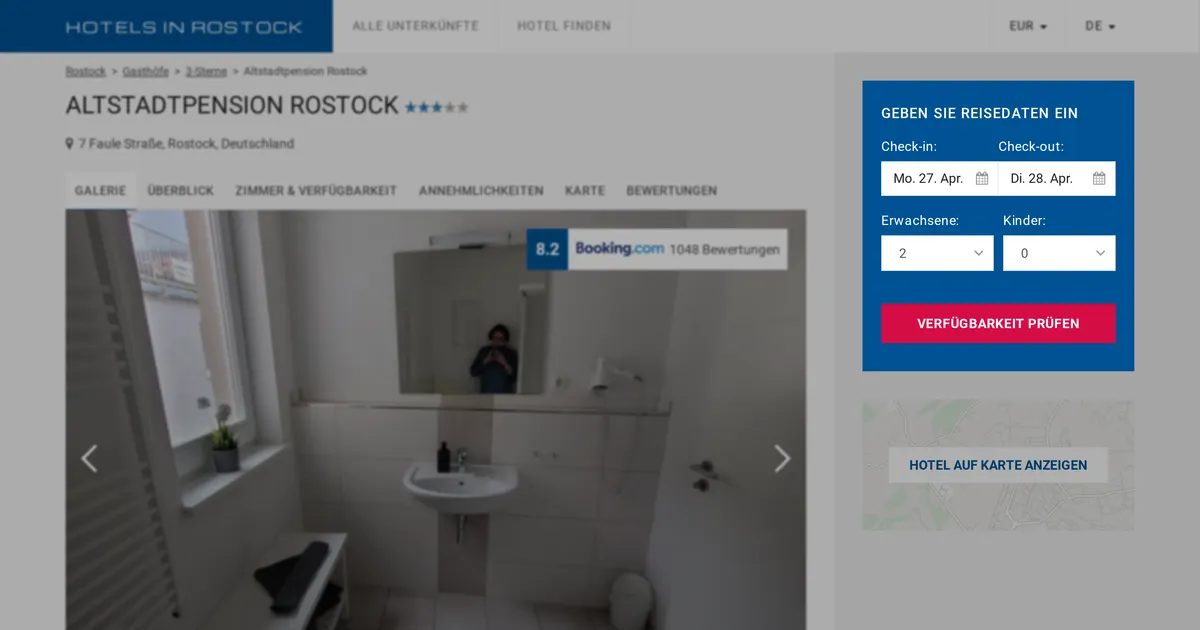Viewport: 1200px width, 630px height.
Task: Open Zimmer & Verfügbarkeit tab
Action: [316, 190]
